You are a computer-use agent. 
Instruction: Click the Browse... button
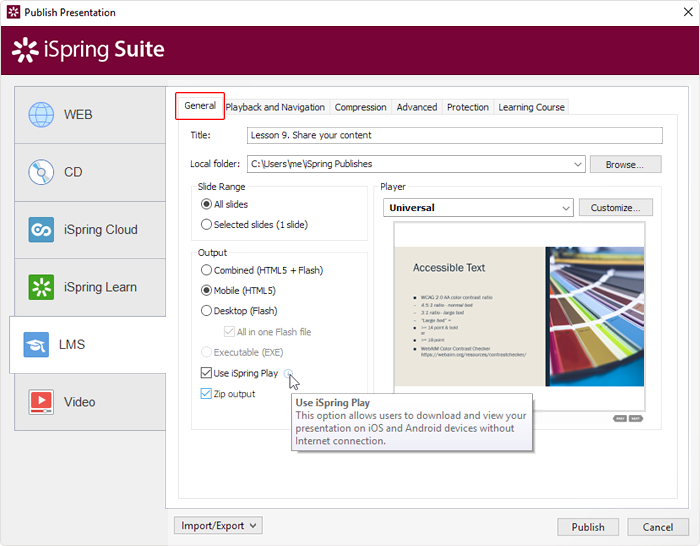(625, 164)
